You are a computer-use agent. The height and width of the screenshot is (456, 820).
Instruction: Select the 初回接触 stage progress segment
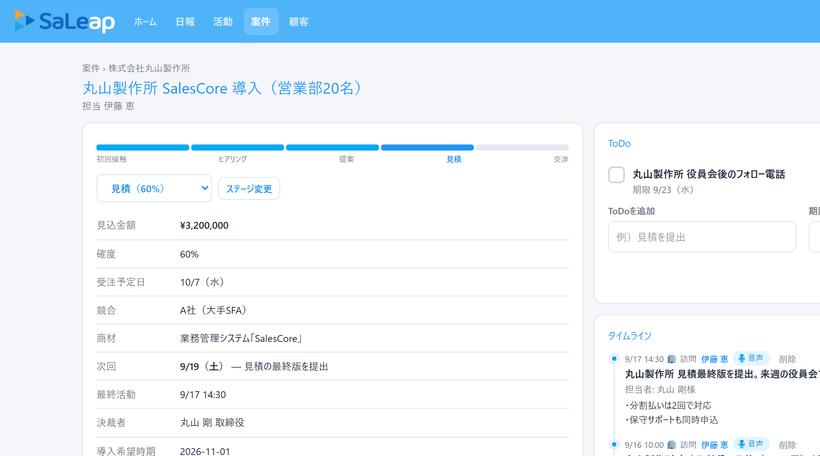click(x=142, y=147)
